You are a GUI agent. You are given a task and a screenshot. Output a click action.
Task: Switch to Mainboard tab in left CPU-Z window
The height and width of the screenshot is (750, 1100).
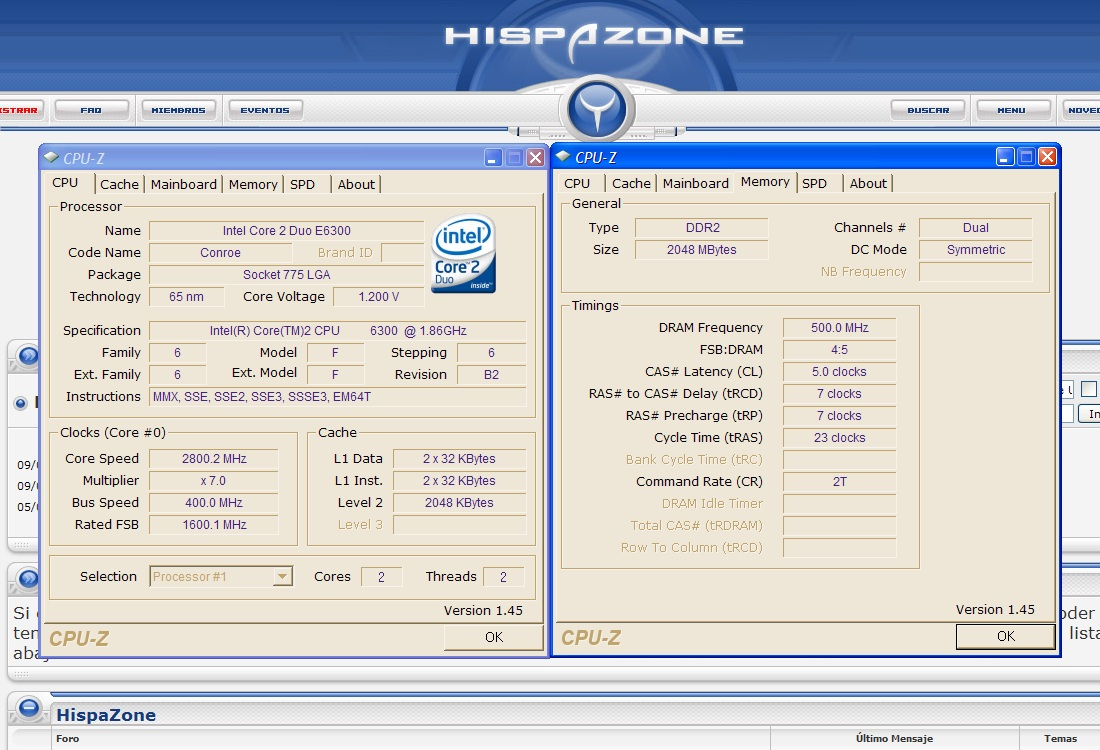click(183, 184)
